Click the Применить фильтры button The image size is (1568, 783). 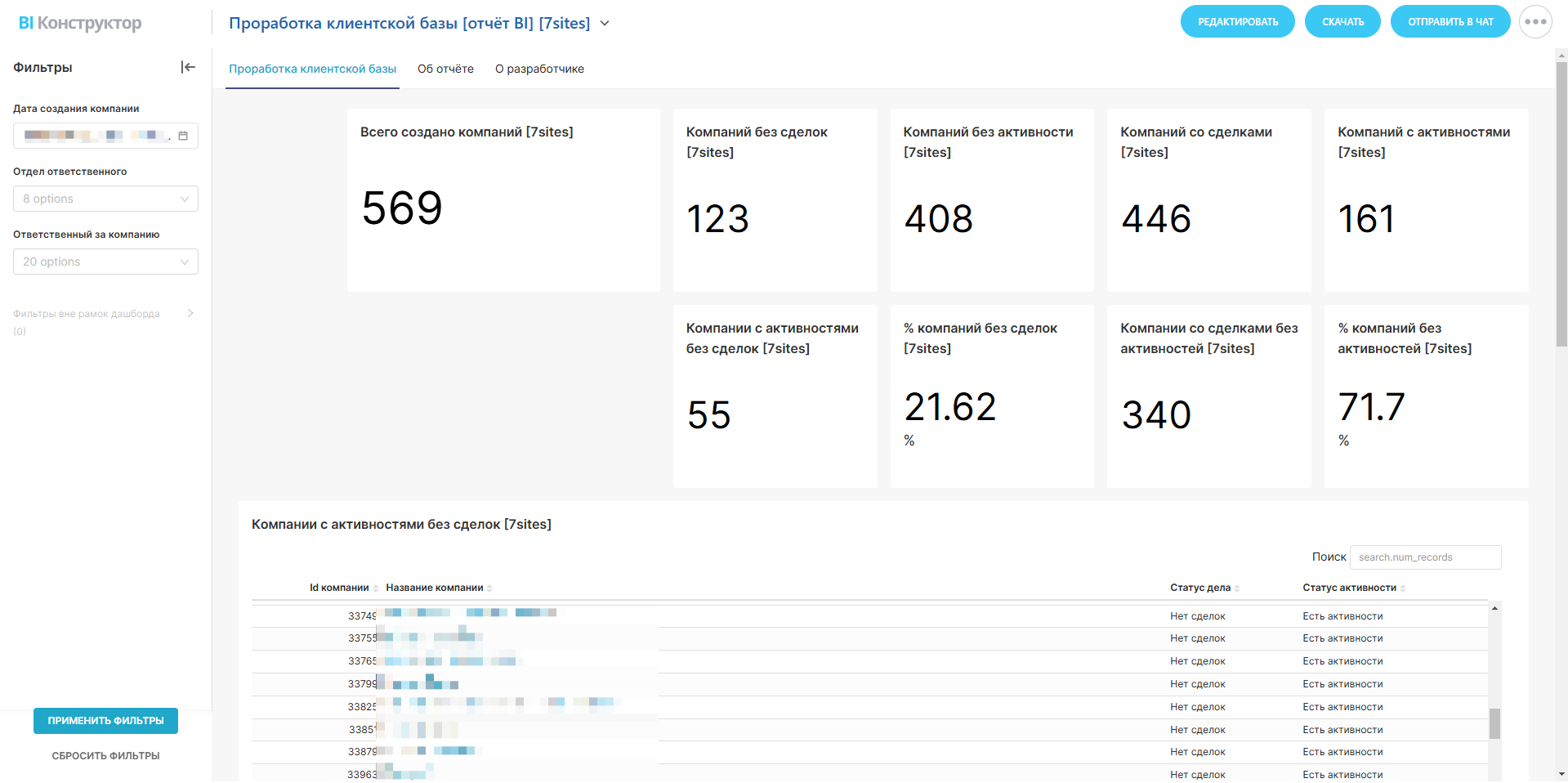pyautogui.click(x=105, y=721)
